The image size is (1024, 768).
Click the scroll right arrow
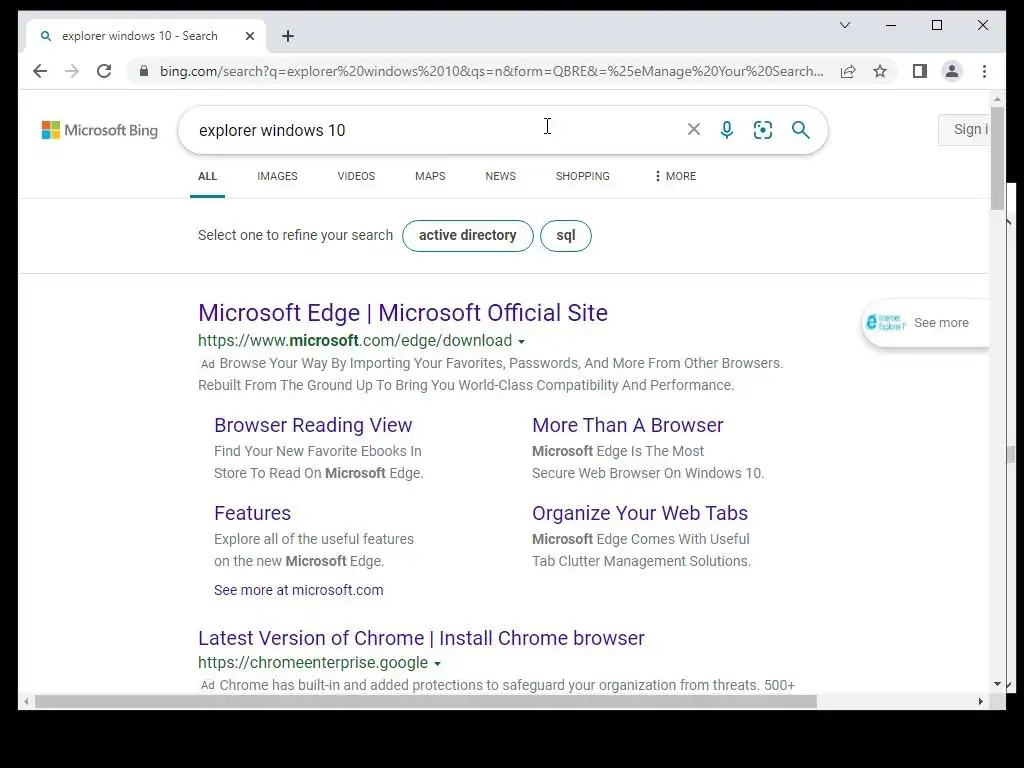point(980,701)
